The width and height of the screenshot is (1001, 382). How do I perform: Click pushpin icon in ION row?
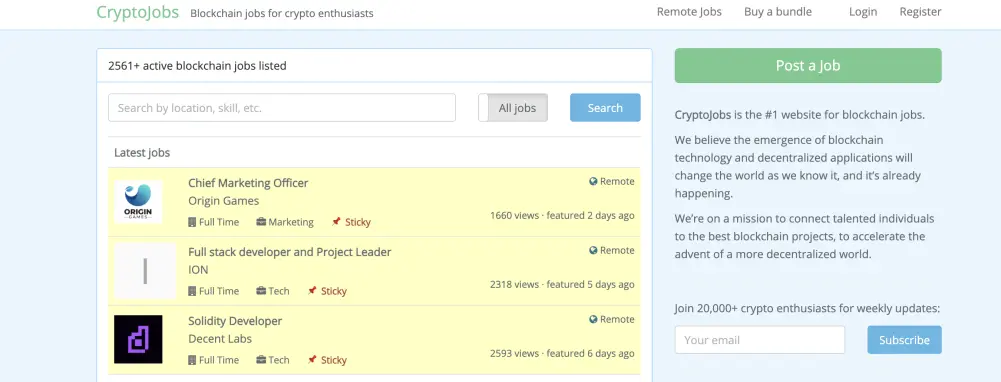tap(312, 291)
